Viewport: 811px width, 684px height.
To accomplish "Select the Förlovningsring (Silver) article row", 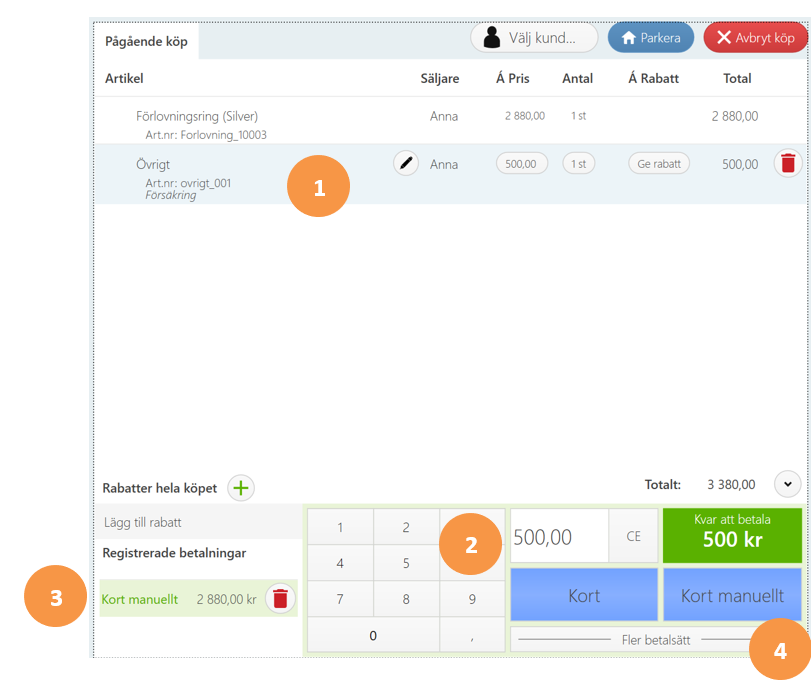I will [x=450, y=121].
